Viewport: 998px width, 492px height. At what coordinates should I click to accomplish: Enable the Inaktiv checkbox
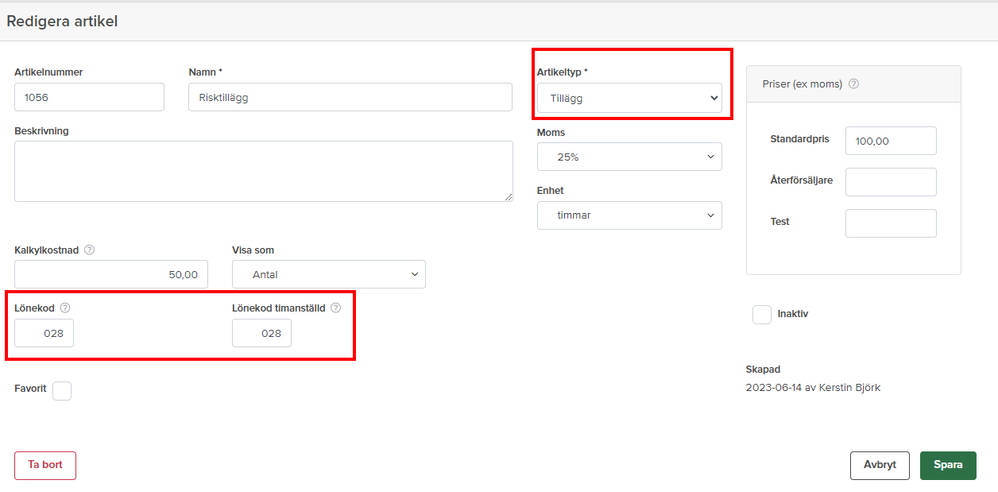point(762,314)
